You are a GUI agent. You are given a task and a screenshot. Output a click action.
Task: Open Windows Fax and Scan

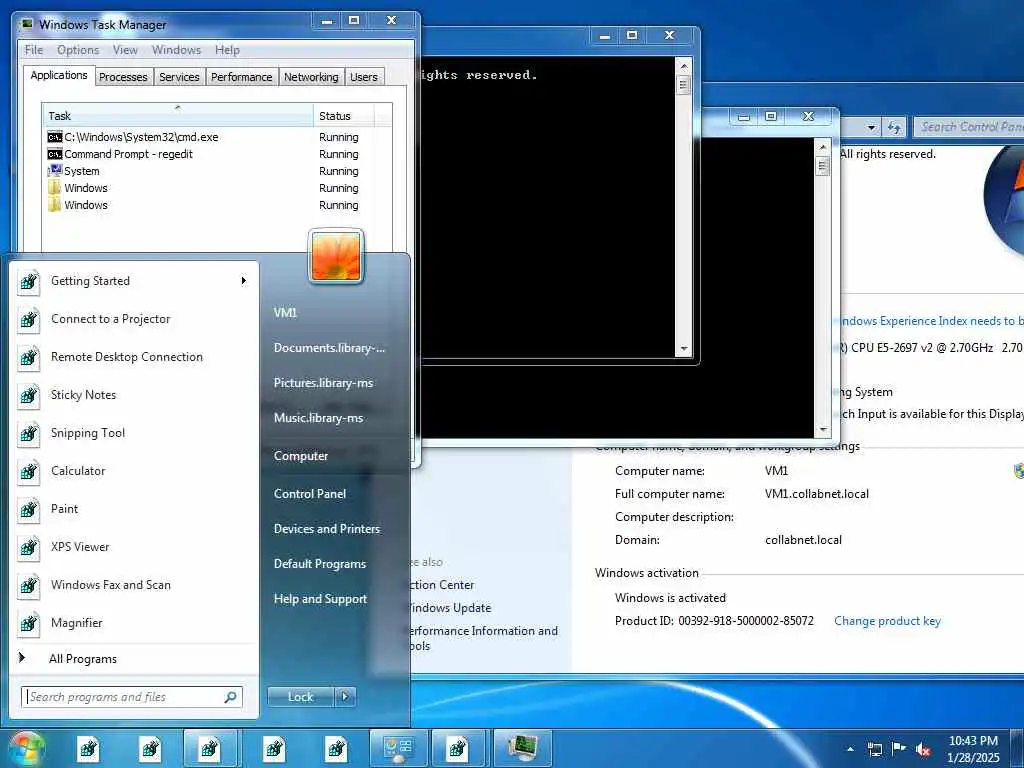click(x=134, y=584)
